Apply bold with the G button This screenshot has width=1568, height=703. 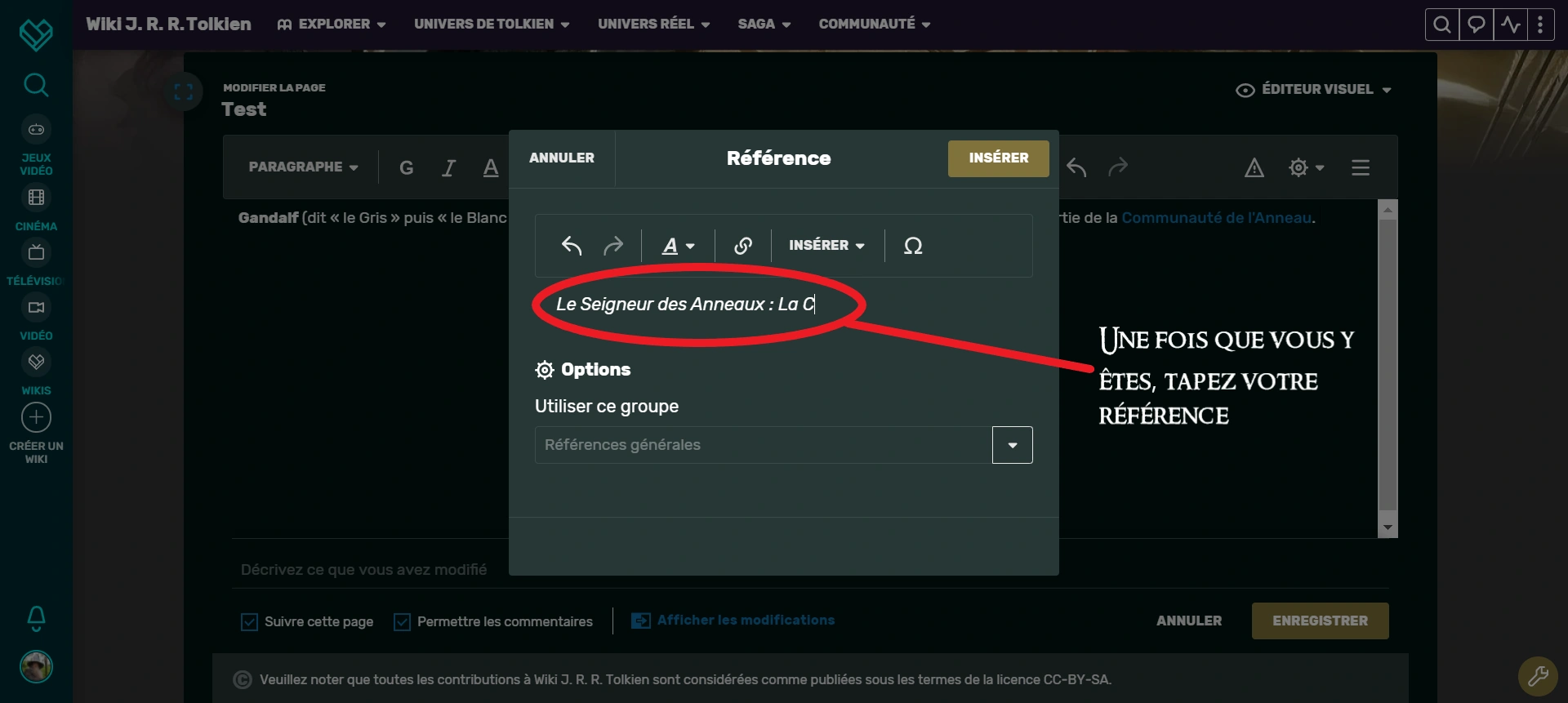pyautogui.click(x=406, y=167)
